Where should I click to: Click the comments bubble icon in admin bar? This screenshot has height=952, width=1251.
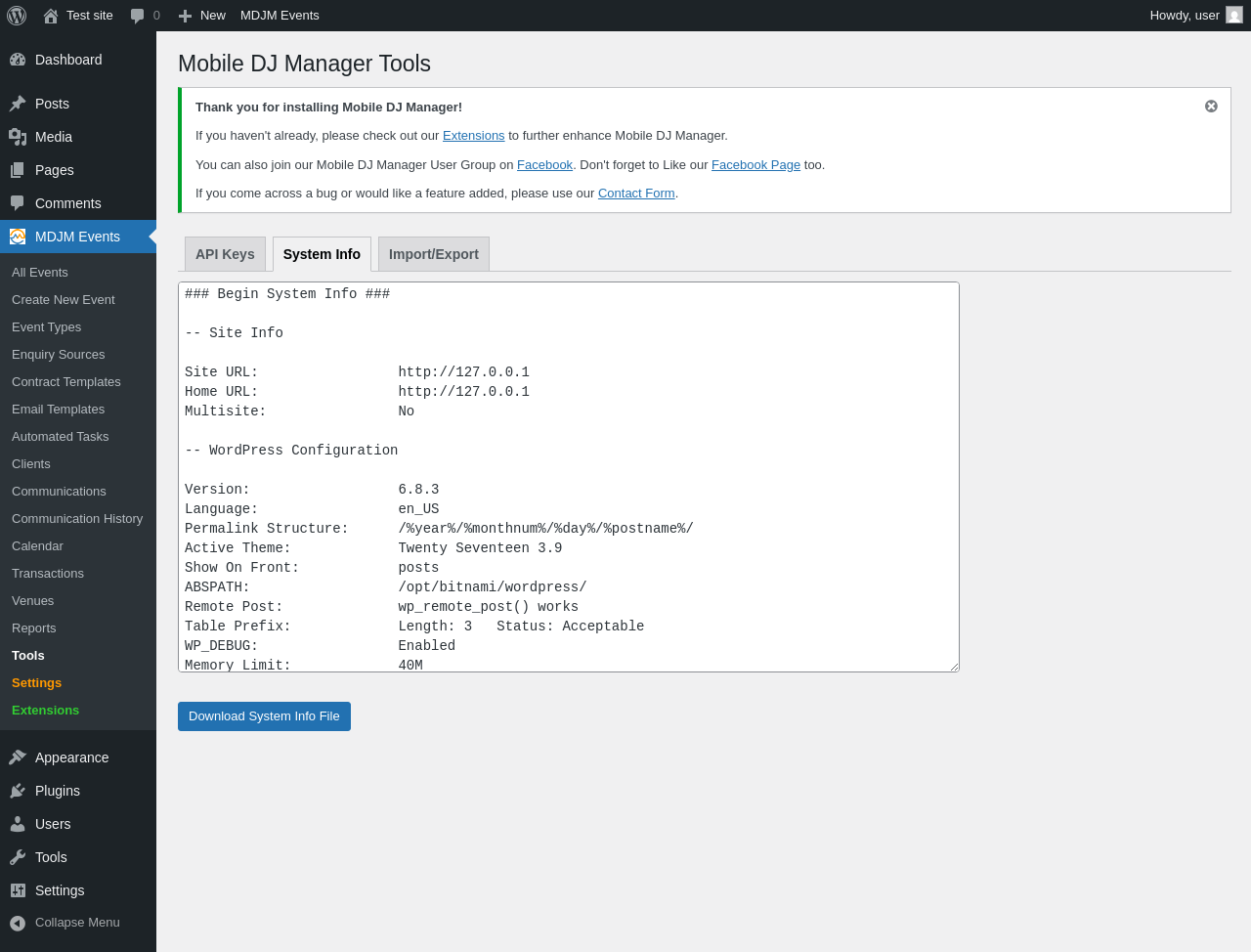(x=138, y=16)
